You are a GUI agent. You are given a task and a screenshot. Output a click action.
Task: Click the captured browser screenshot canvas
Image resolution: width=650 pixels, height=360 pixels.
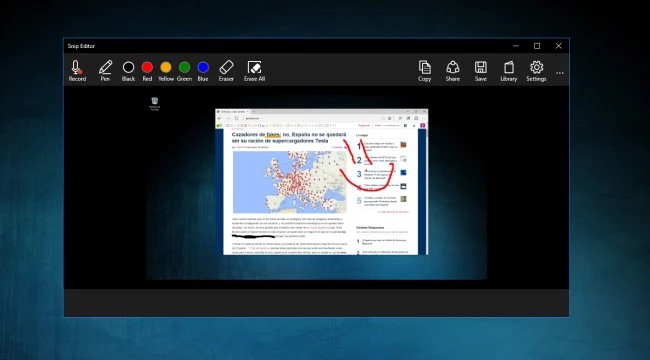pyautogui.click(x=322, y=182)
